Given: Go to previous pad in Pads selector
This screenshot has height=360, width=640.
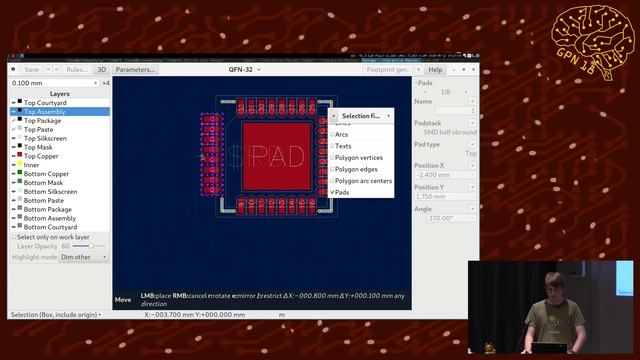Looking at the screenshot, I should click(x=425, y=92).
